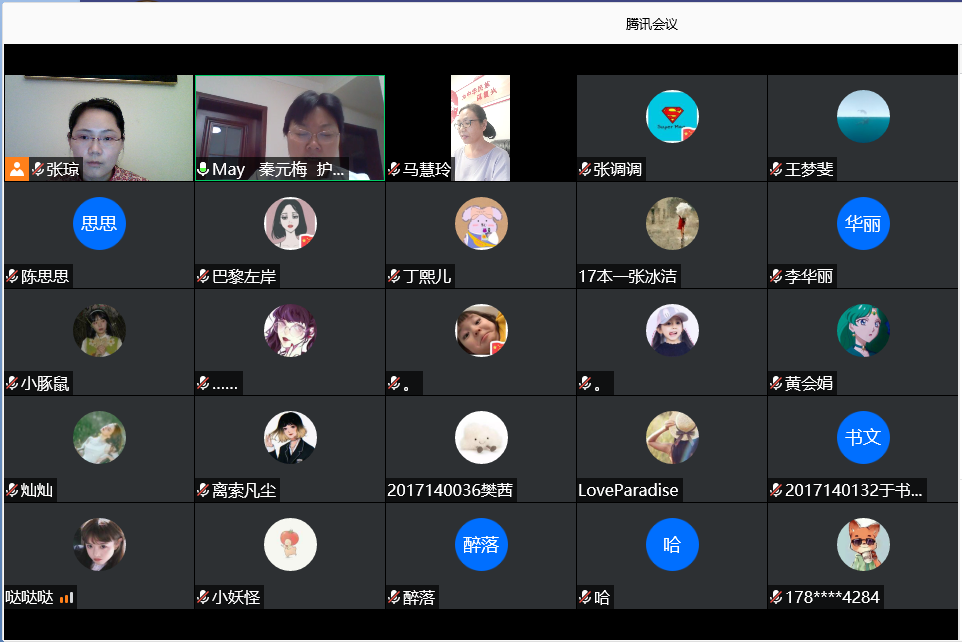Click the muted mic icon next to 小妖怪
Viewport: 962px width, 642px height.
203,598
